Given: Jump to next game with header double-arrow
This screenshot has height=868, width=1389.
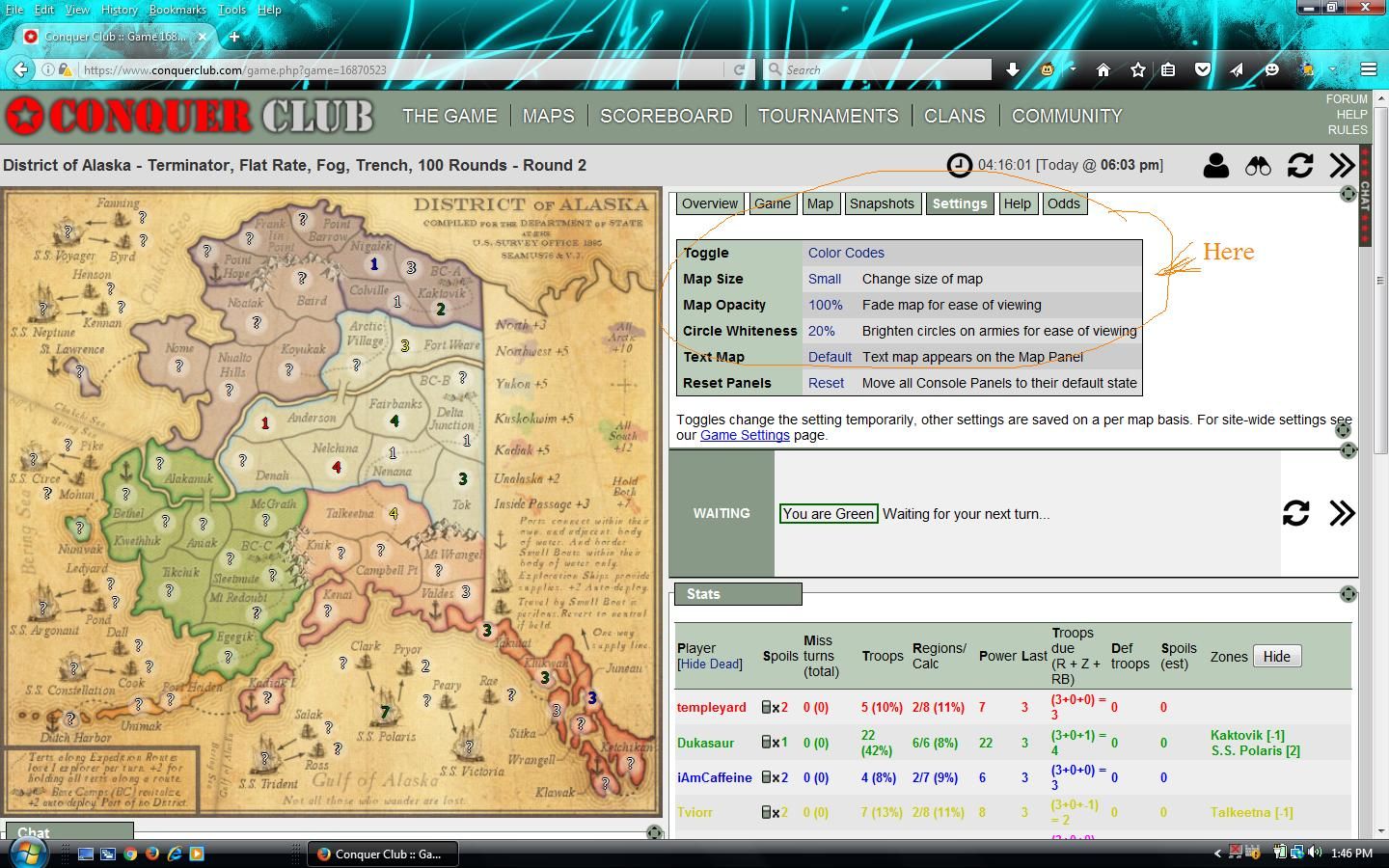Looking at the screenshot, I should click(x=1342, y=165).
